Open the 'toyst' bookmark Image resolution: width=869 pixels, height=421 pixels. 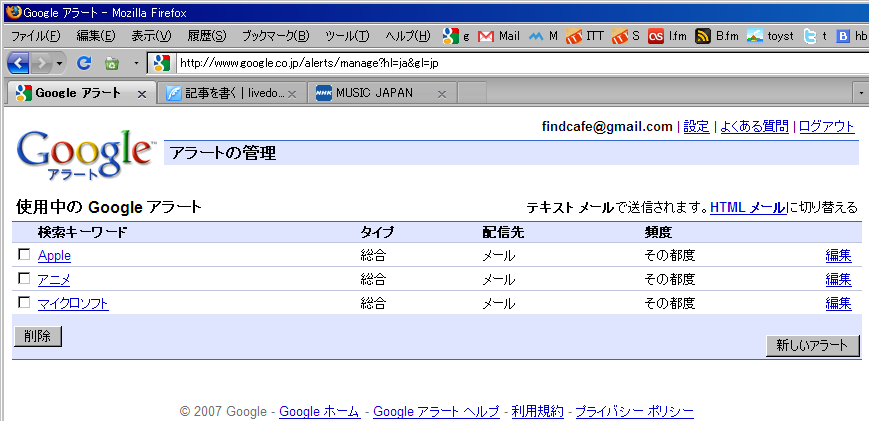(x=770, y=36)
